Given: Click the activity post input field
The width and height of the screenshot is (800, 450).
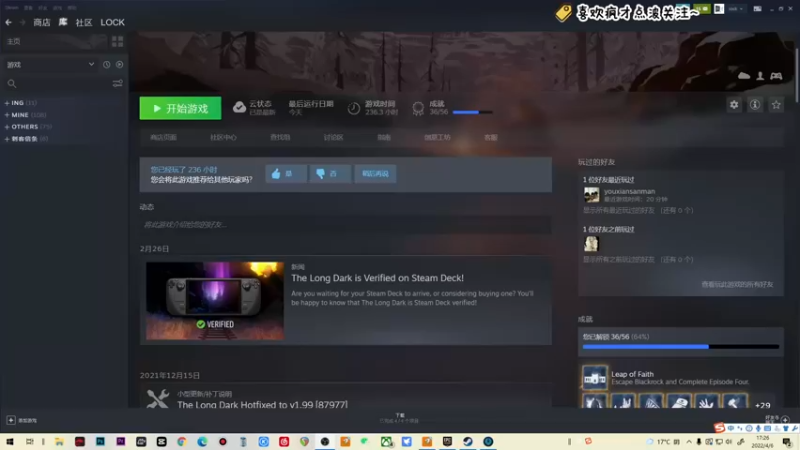Looking at the screenshot, I should 345,224.
